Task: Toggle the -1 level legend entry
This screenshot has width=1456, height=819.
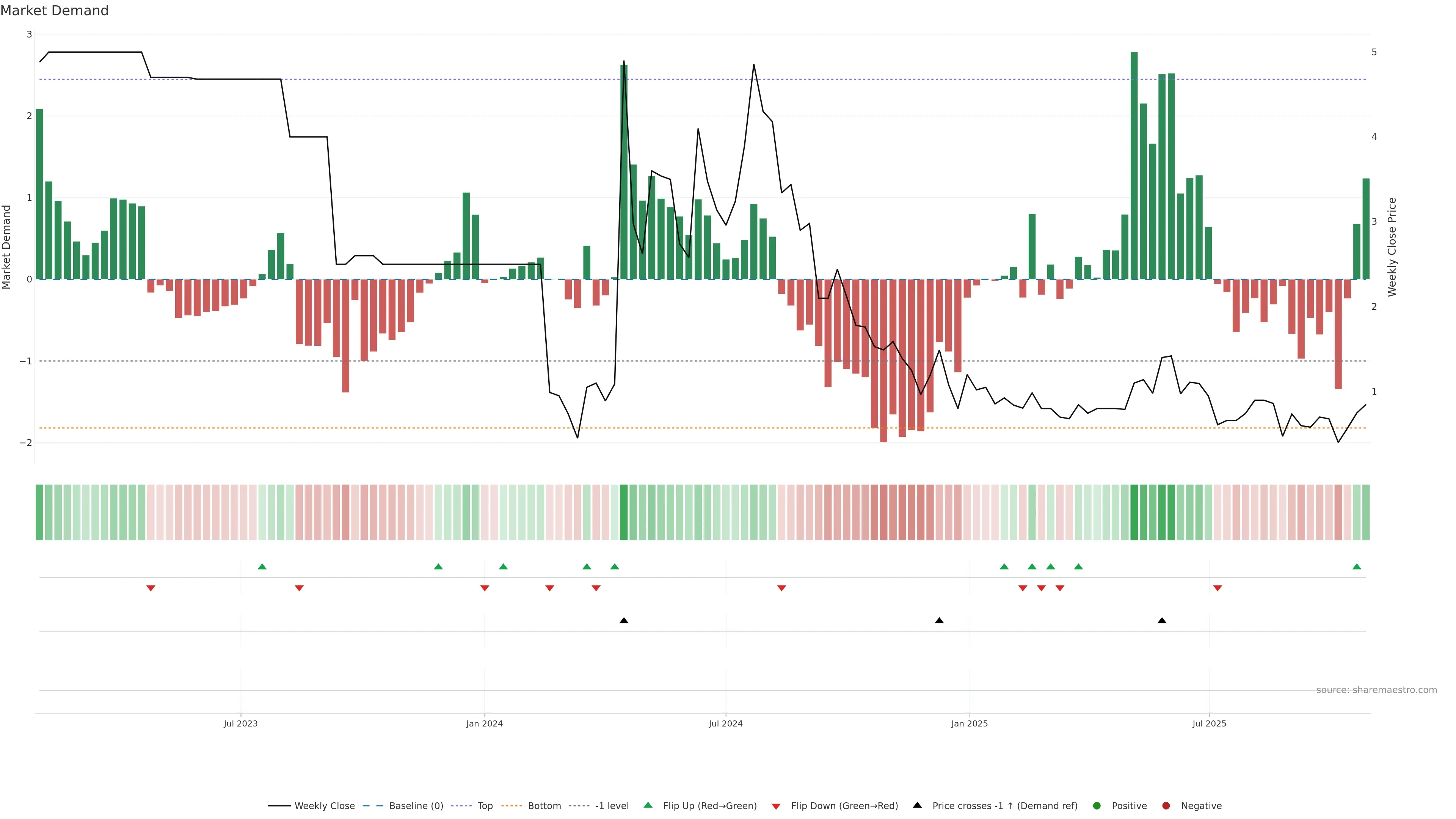Action: [612, 805]
